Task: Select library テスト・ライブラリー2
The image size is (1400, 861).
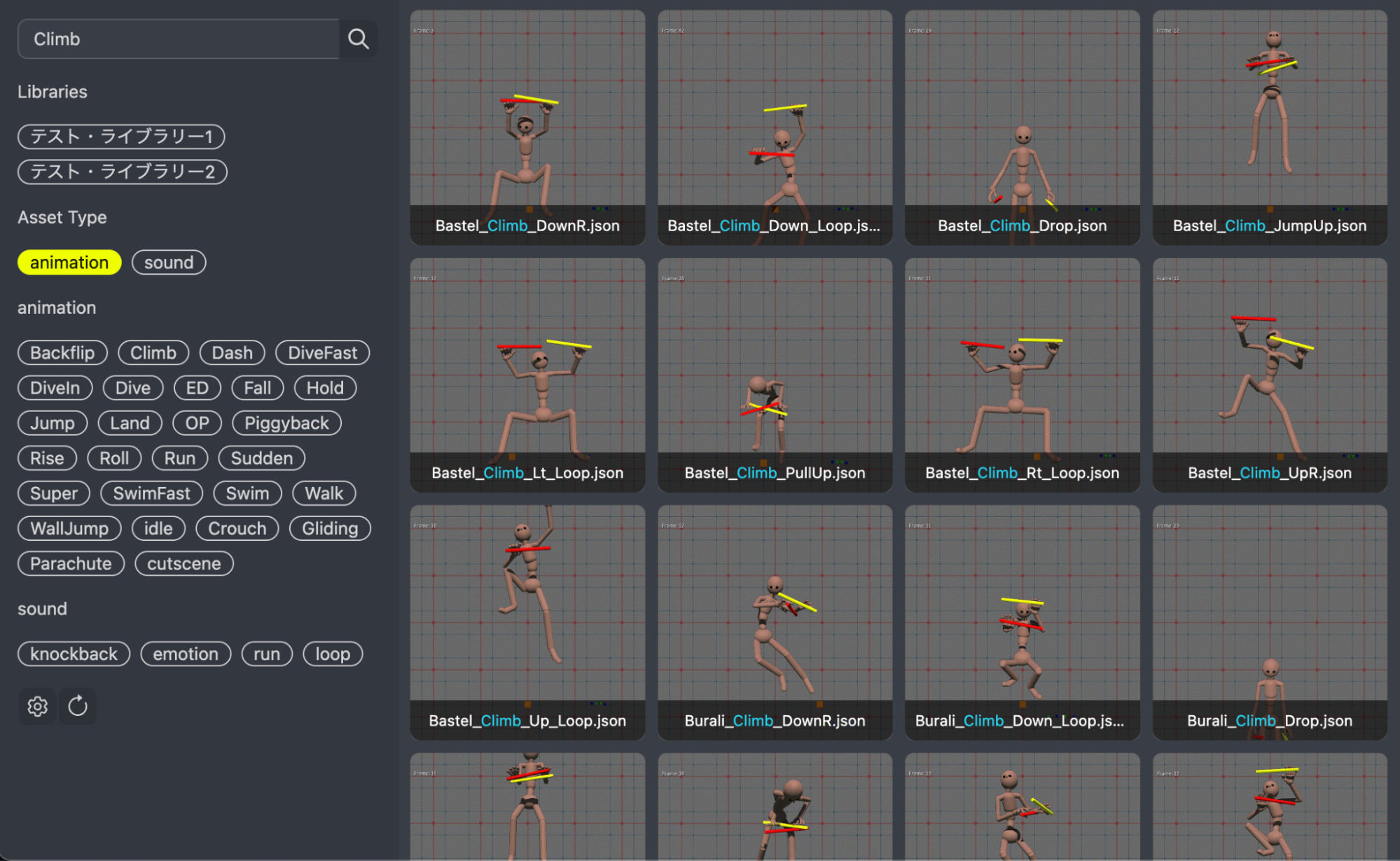Action: point(123,172)
